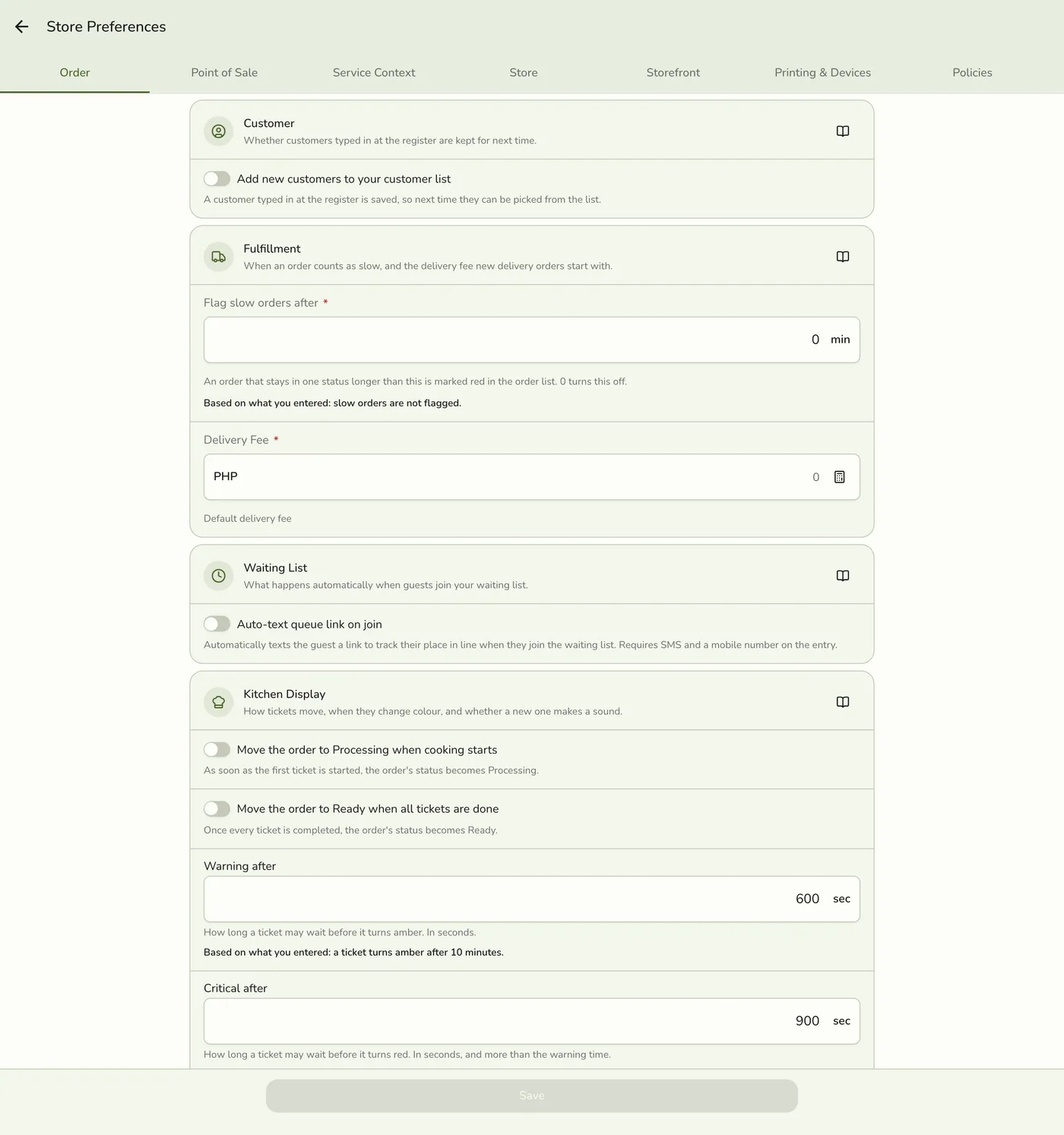The width and height of the screenshot is (1064, 1135).
Task: Click the Fulfillment section heading
Action: pyautogui.click(x=272, y=248)
